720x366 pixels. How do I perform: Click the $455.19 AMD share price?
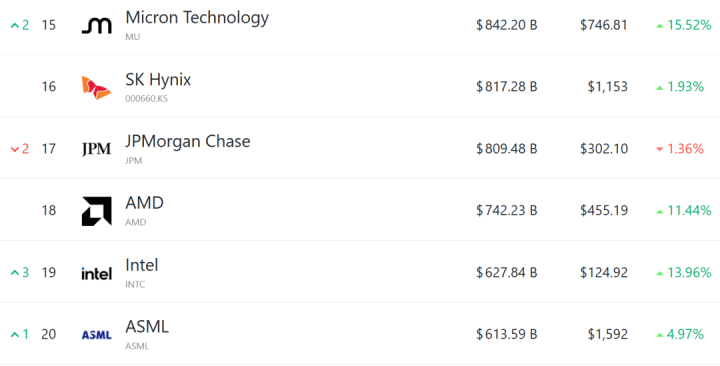coord(604,210)
